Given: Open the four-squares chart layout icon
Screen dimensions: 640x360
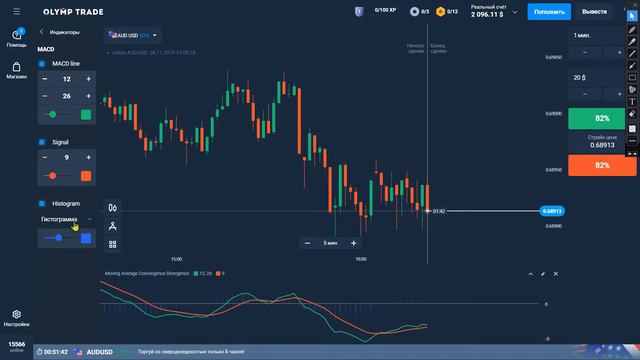Looking at the screenshot, I should pyautogui.click(x=113, y=244).
